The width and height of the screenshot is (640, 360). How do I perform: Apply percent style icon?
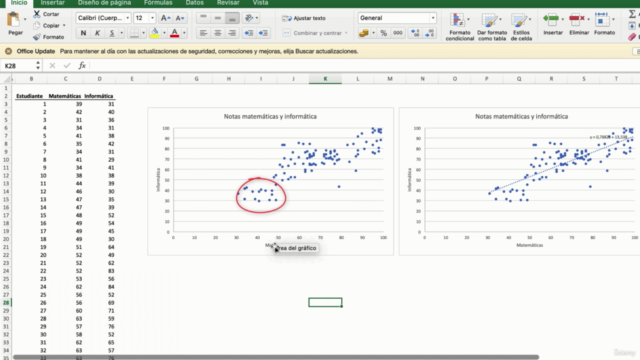point(384,33)
